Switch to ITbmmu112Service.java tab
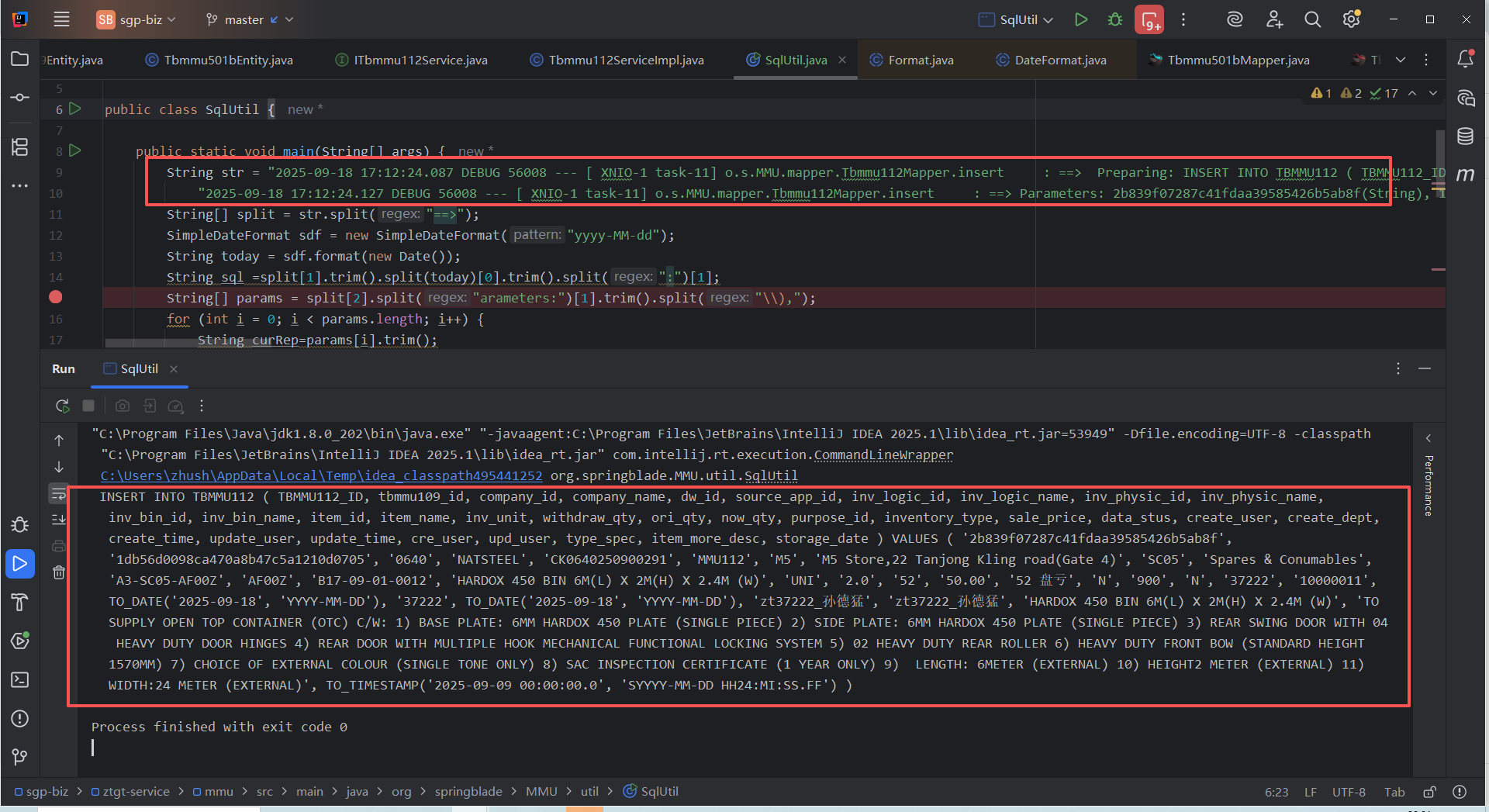 [412, 60]
